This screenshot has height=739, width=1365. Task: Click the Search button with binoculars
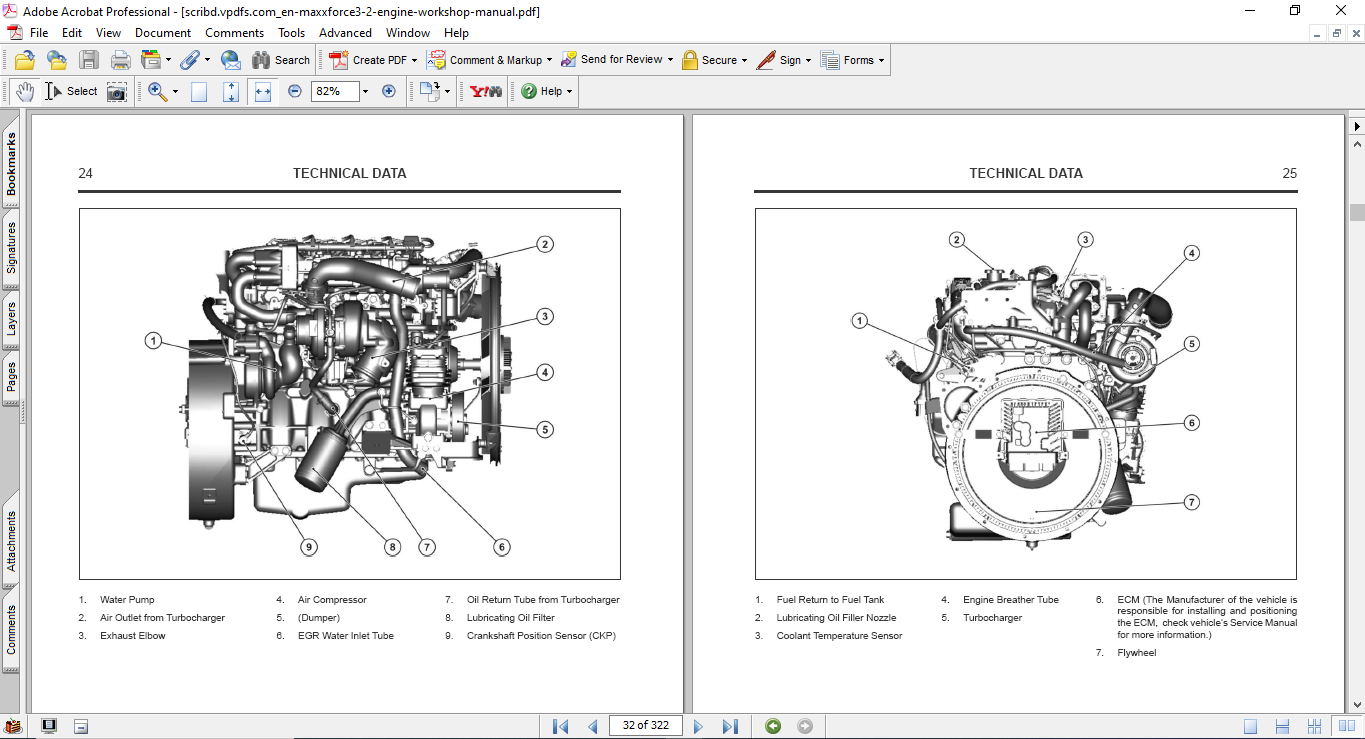click(281, 60)
